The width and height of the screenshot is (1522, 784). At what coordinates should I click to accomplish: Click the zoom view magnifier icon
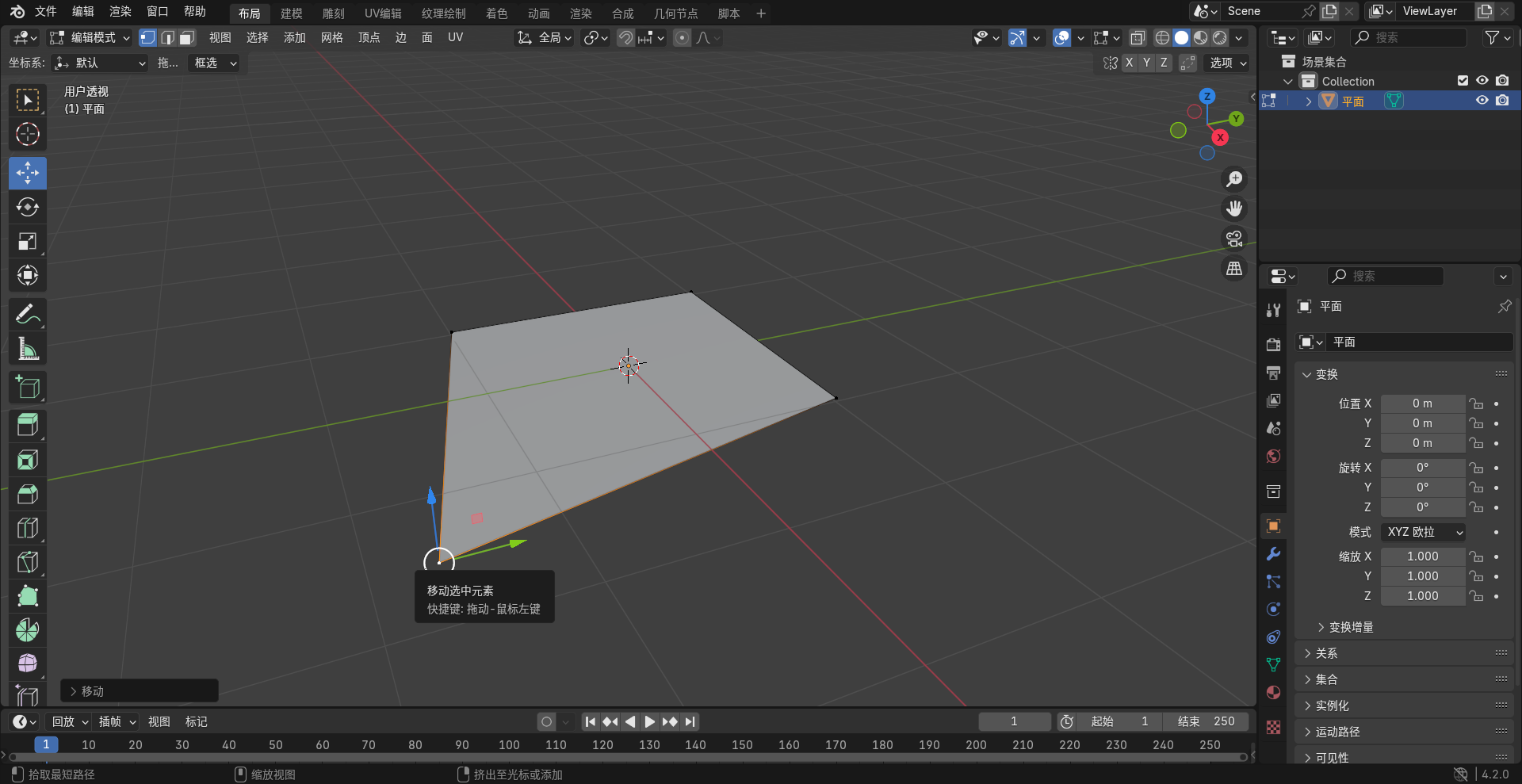[x=1234, y=179]
